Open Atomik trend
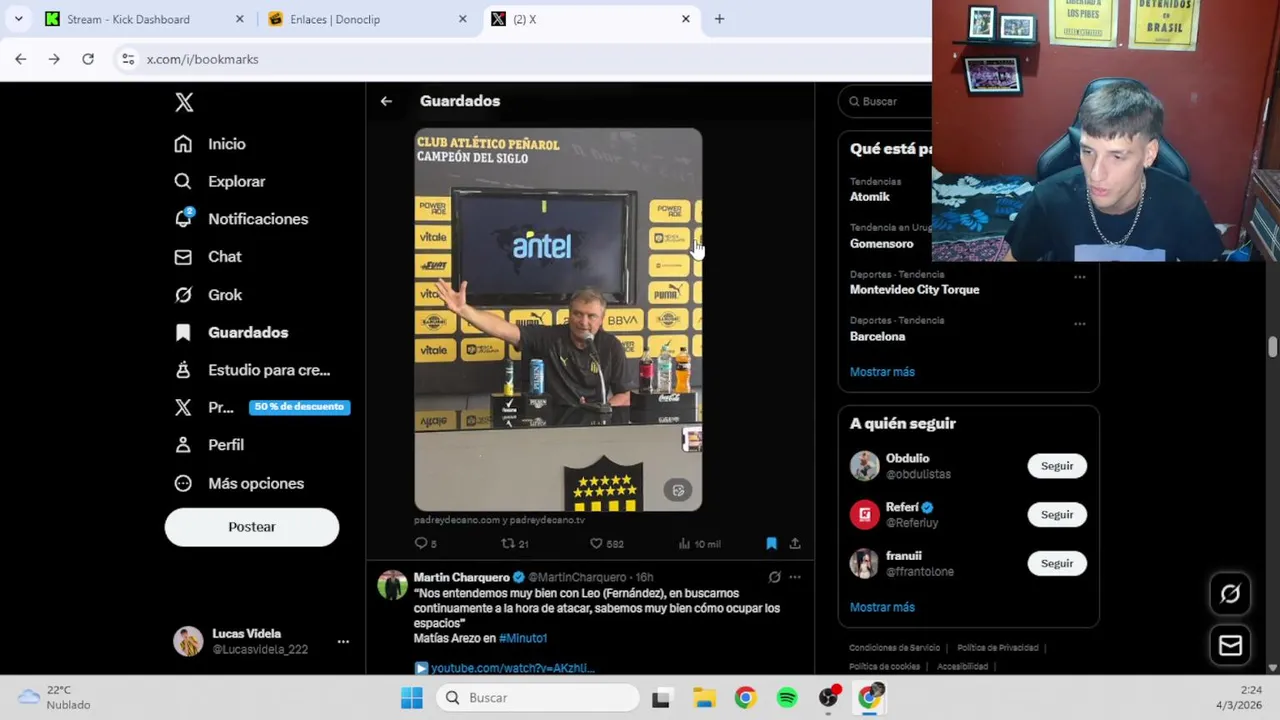1280x720 pixels. point(869,197)
